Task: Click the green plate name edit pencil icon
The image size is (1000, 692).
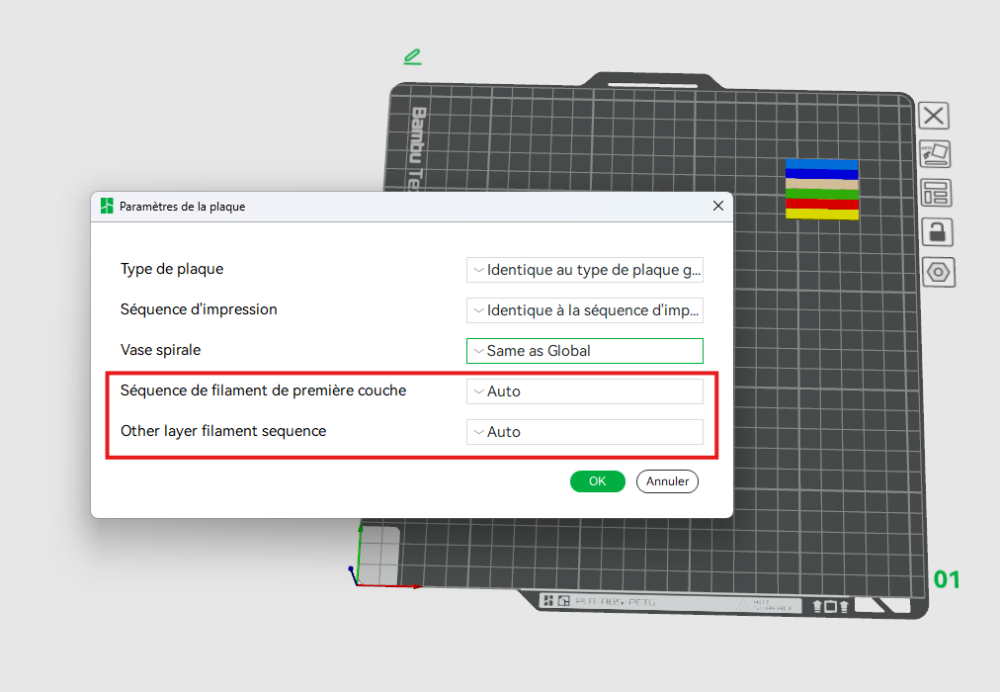Action: tap(413, 57)
